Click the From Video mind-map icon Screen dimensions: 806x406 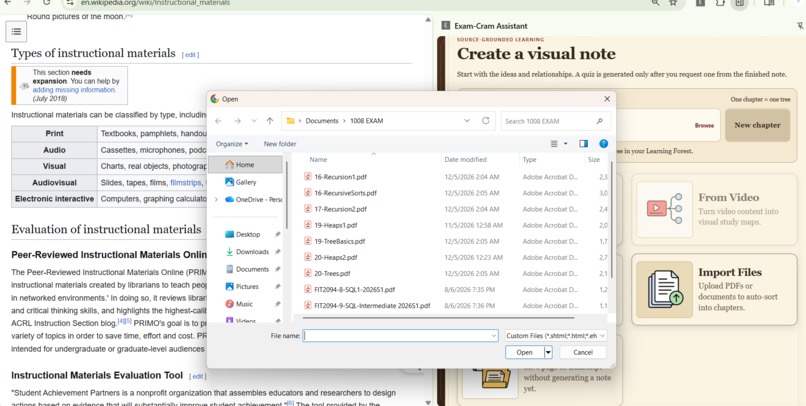coord(665,209)
